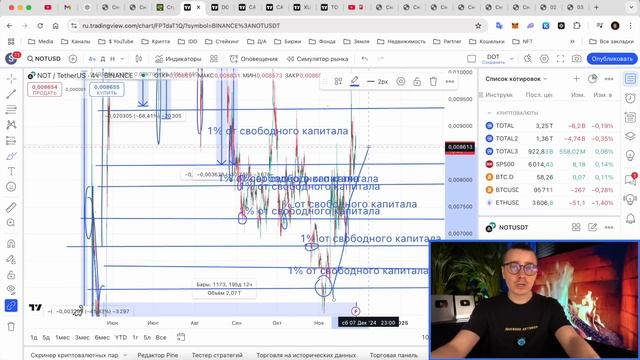Toggle magnet mode in left toolbar

11,244
